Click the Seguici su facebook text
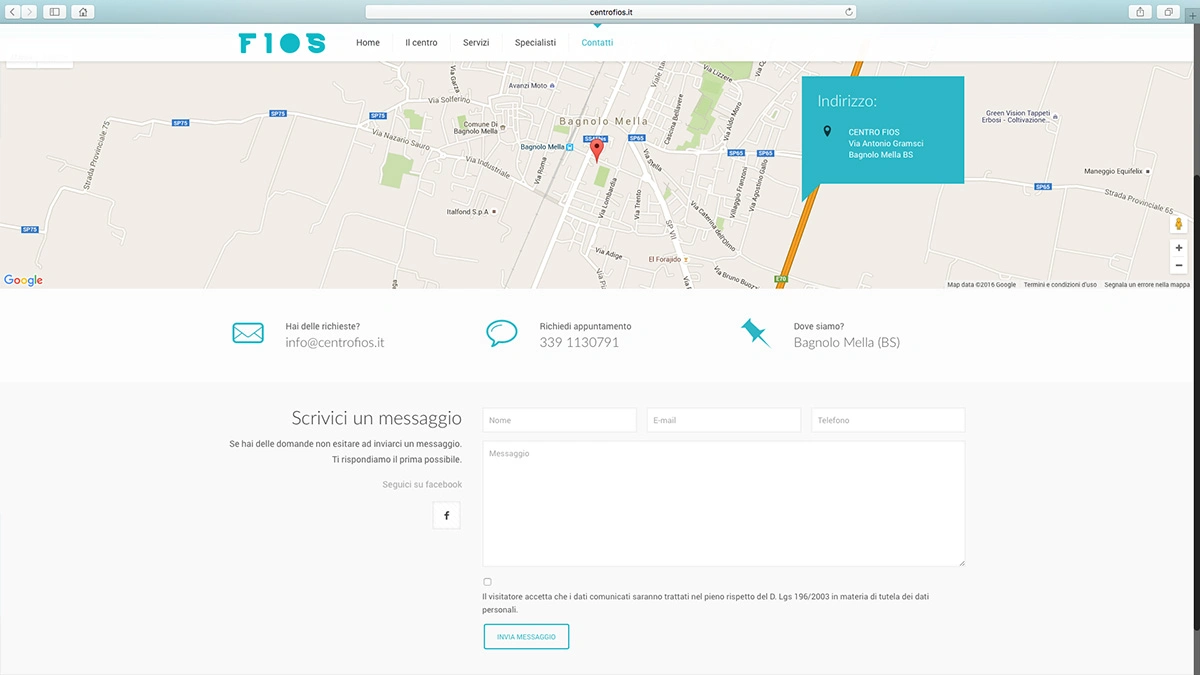Screen dimensions: 1200x675 422,484
